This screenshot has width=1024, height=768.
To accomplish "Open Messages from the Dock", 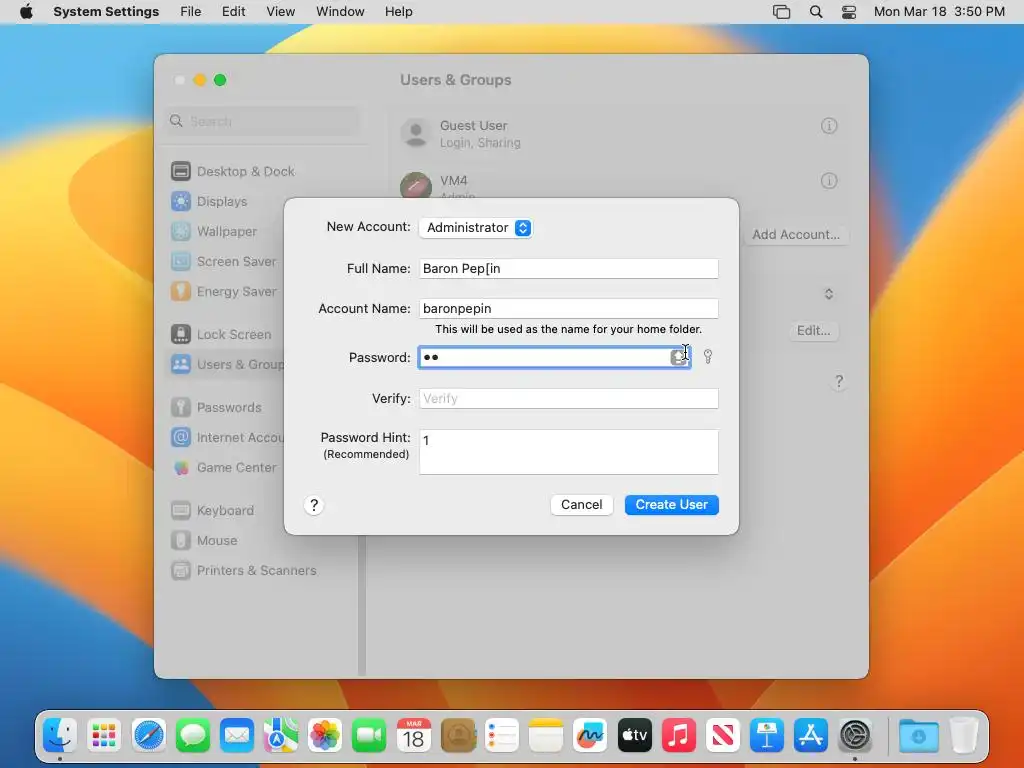I will coord(193,736).
